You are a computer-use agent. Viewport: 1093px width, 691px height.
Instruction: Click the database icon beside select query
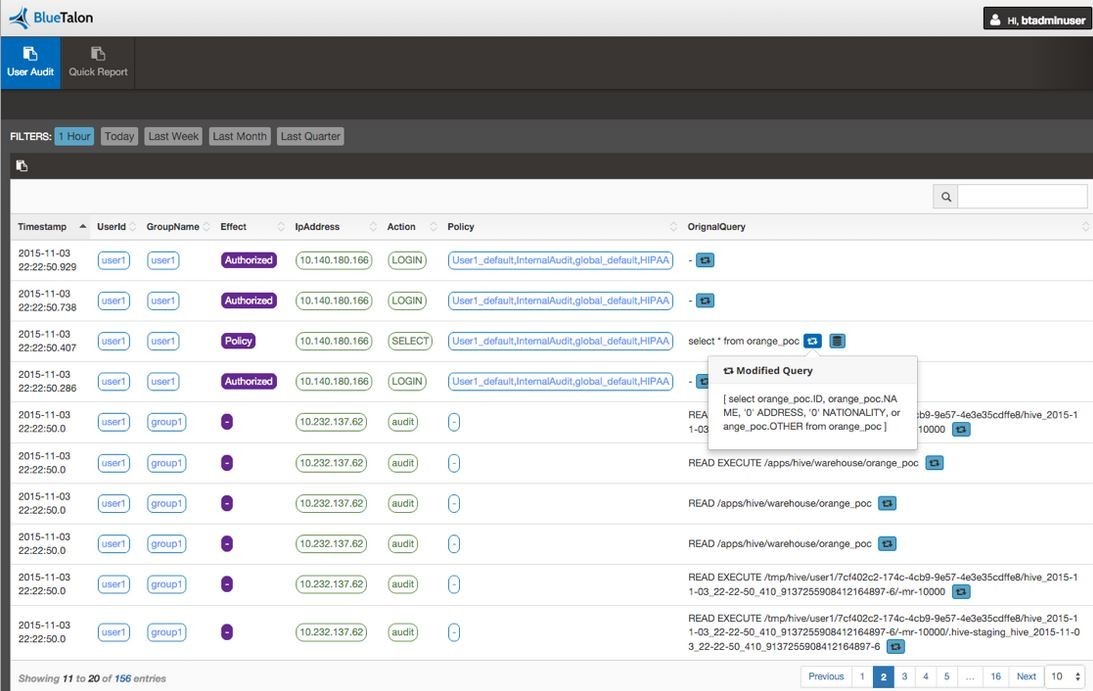click(837, 341)
